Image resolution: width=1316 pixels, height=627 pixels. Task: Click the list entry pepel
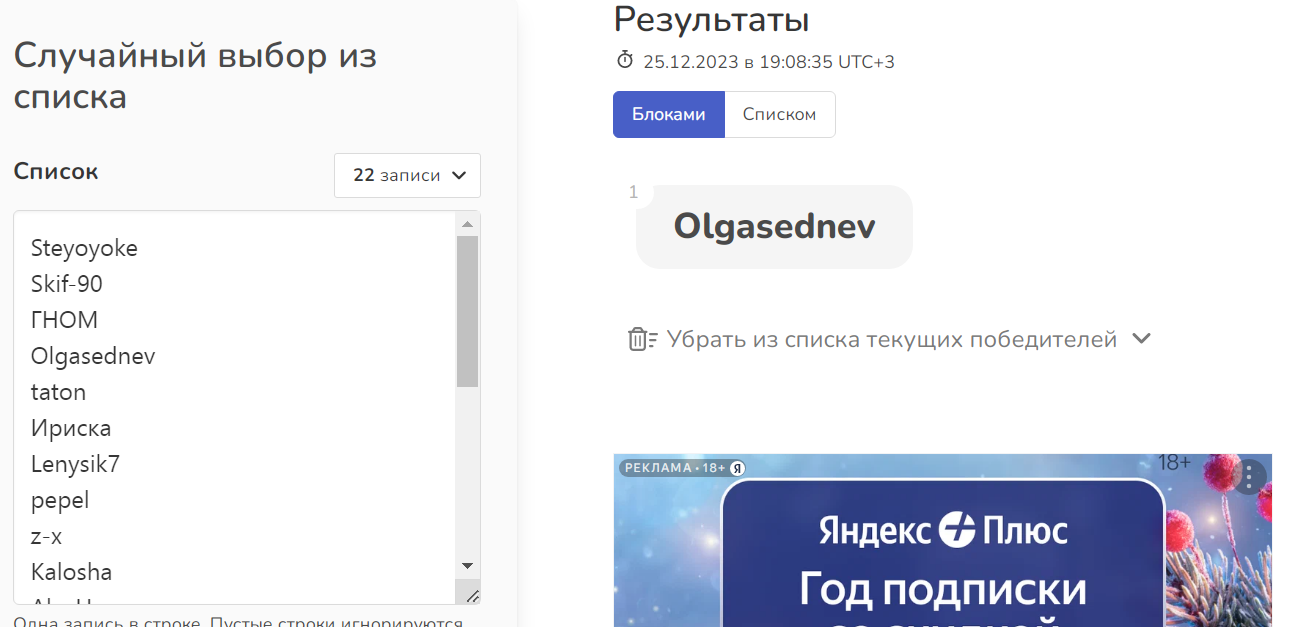[x=60, y=500]
